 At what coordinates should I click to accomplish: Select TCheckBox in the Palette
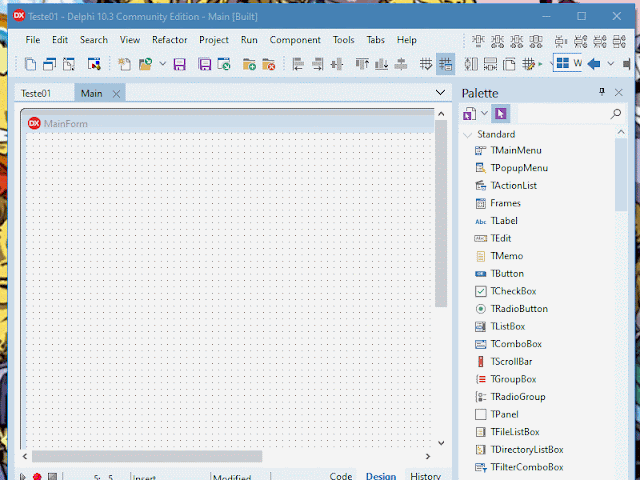pyautogui.click(x=513, y=291)
